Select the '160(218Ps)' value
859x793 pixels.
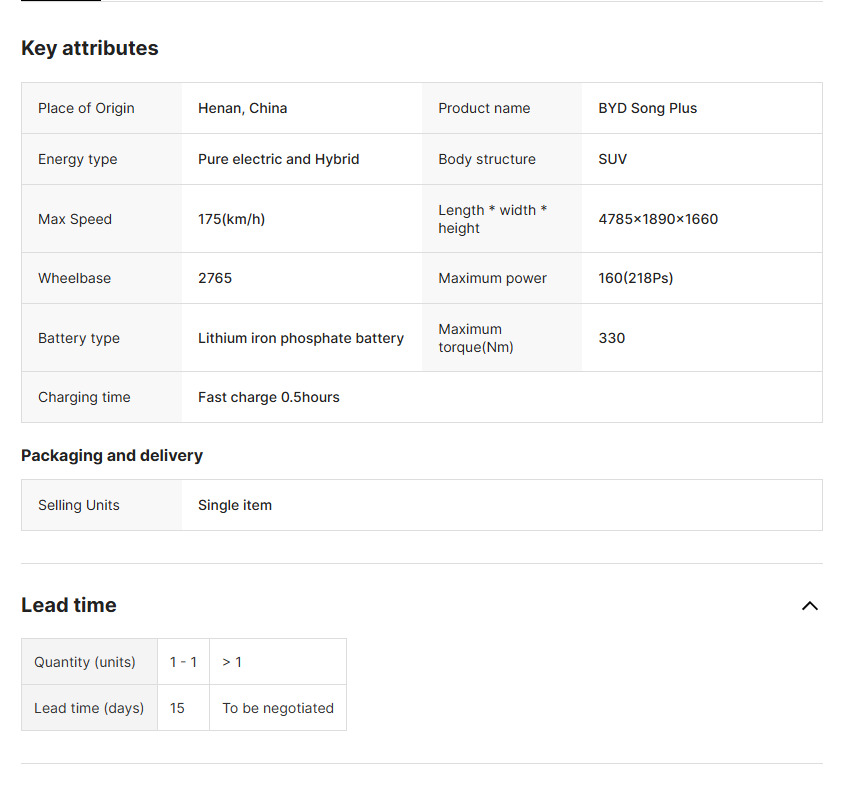[635, 278]
